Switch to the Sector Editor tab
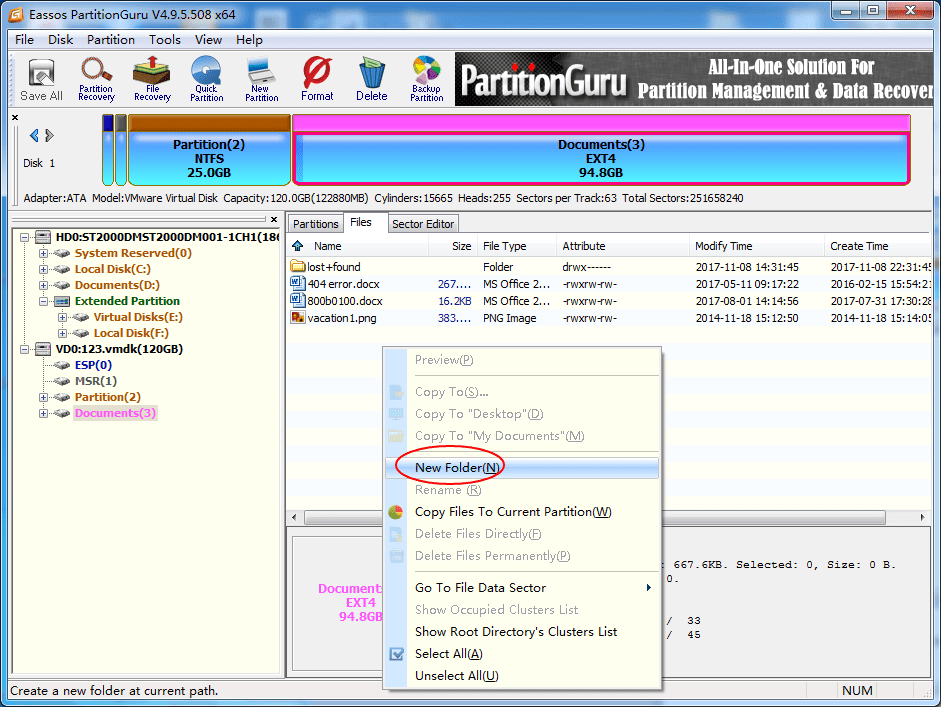 coord(422,223)
